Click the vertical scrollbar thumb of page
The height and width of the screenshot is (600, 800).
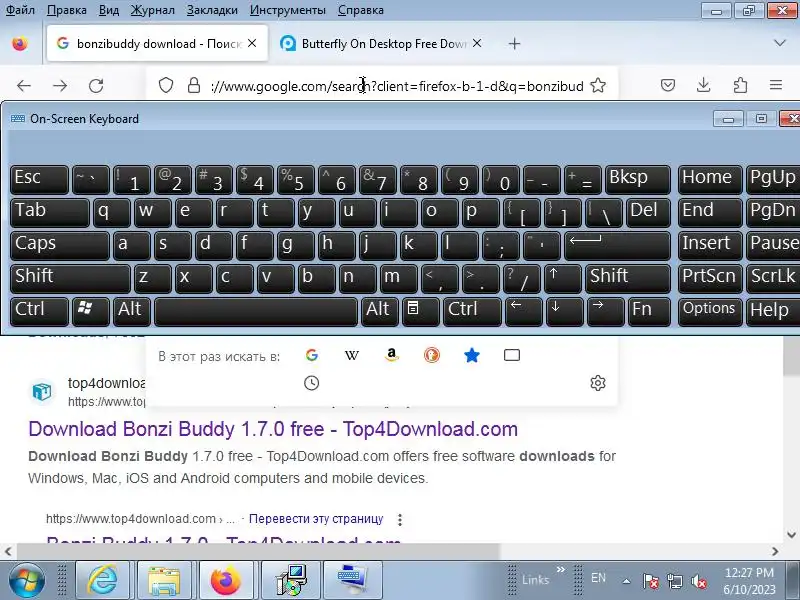[791, 356]
